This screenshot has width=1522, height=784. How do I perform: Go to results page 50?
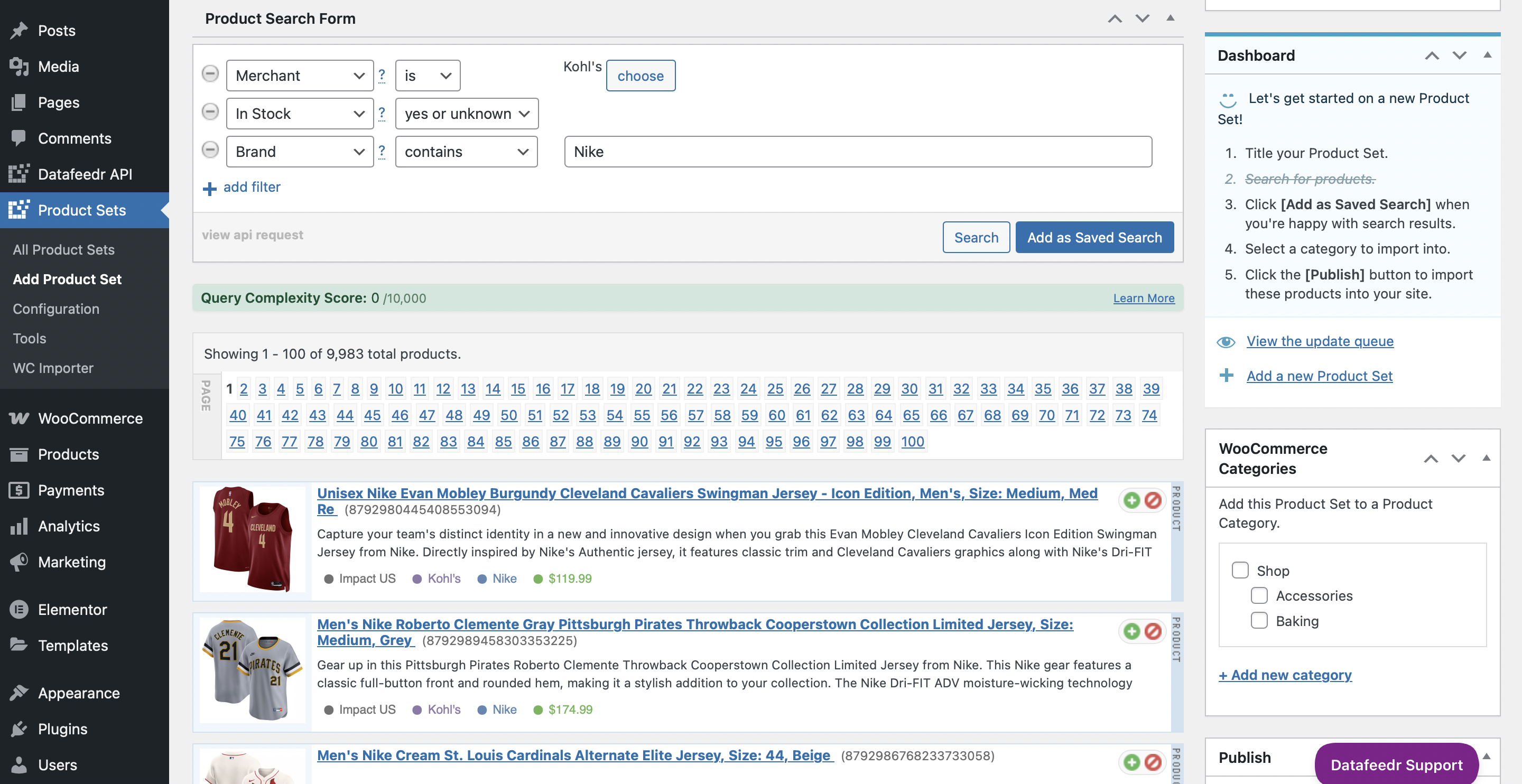pyautogui.click(x=509, y=415)
